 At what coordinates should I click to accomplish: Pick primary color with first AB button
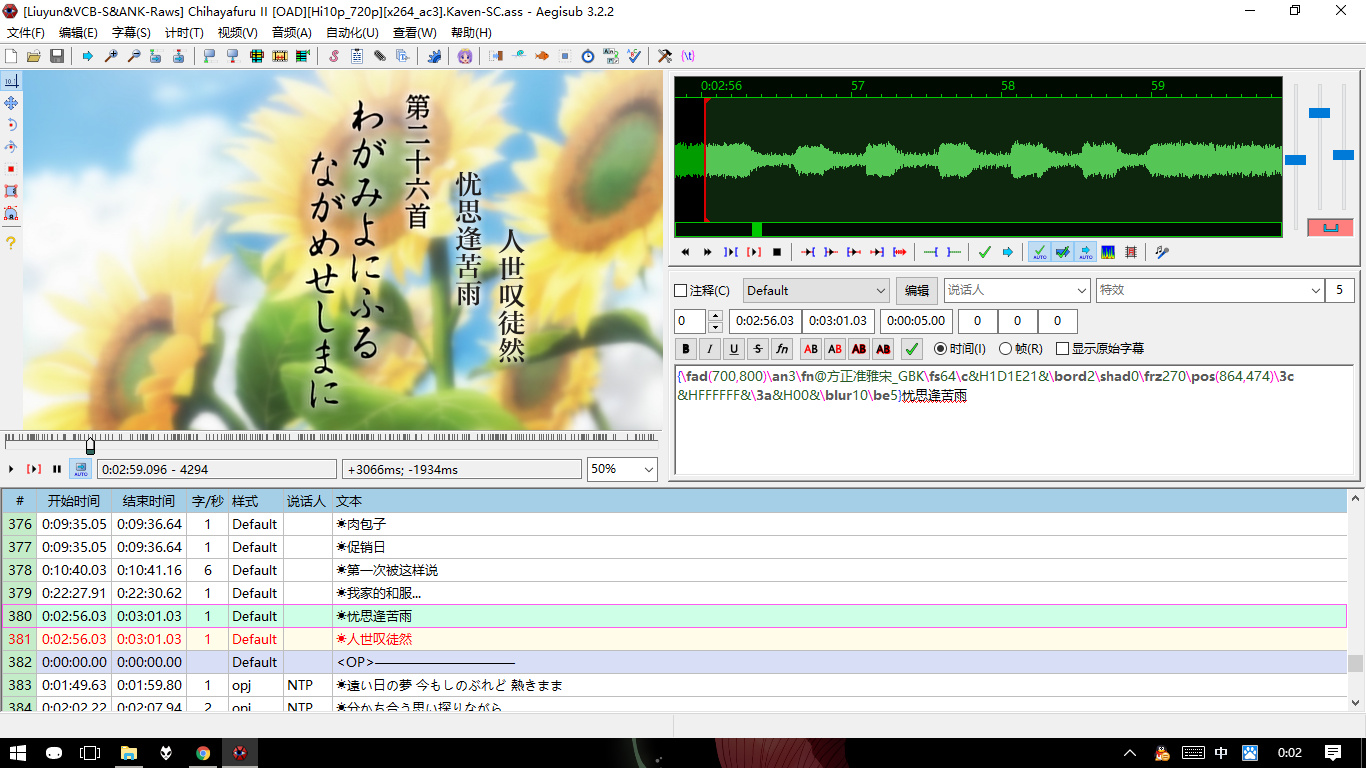click(x=811, y=349)
